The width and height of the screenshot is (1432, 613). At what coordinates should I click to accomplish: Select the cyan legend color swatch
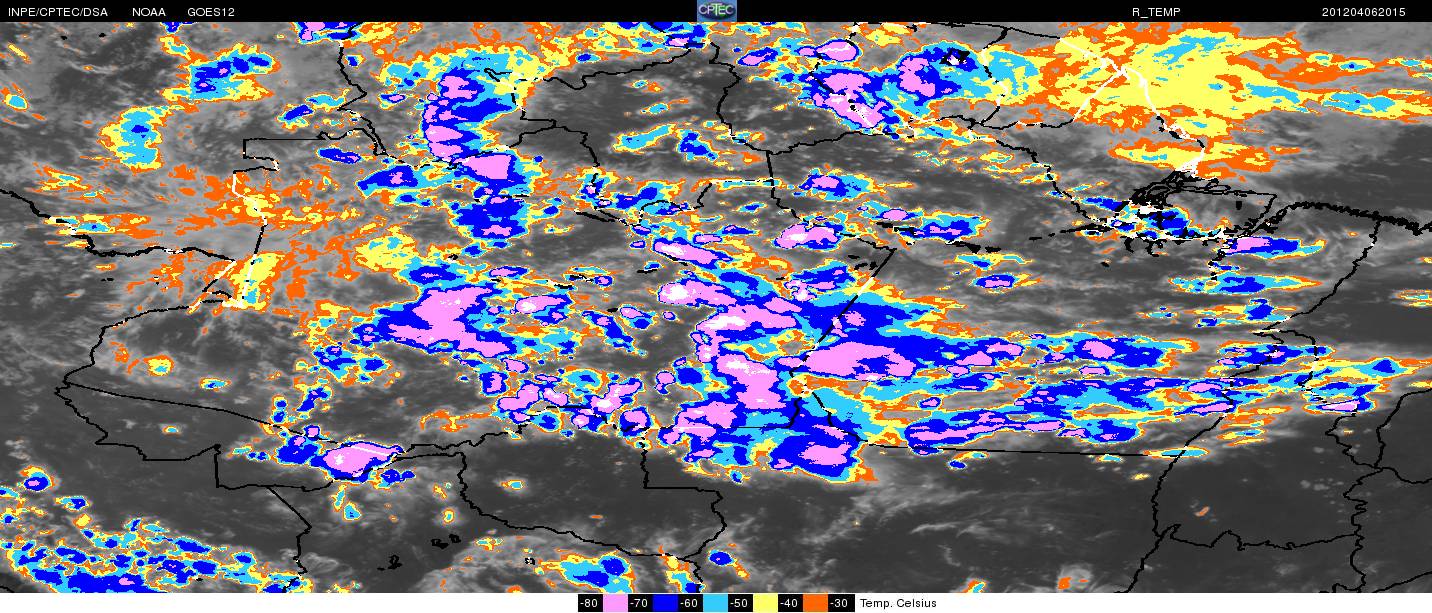pyautogui.click(x=715, y=603)
